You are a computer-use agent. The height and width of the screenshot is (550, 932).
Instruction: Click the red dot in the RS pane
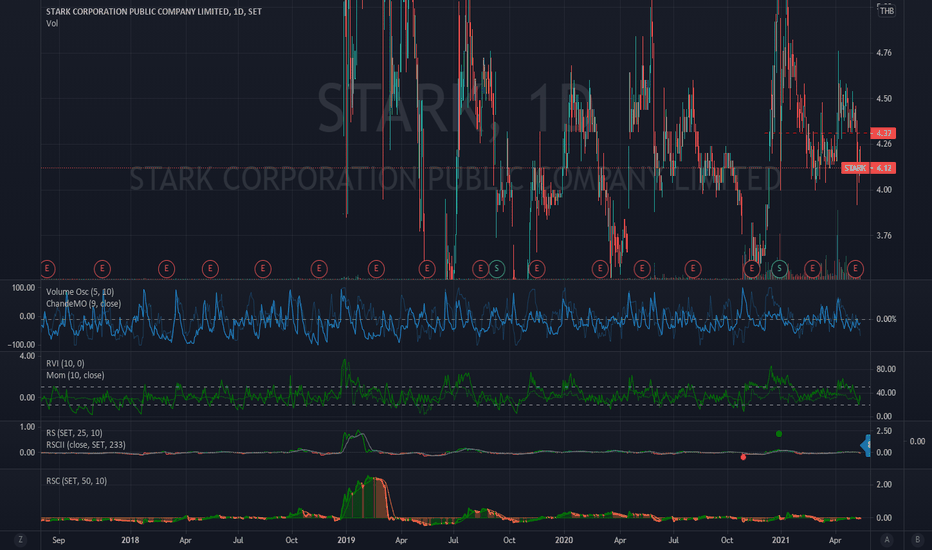click(x=743, y=457)
